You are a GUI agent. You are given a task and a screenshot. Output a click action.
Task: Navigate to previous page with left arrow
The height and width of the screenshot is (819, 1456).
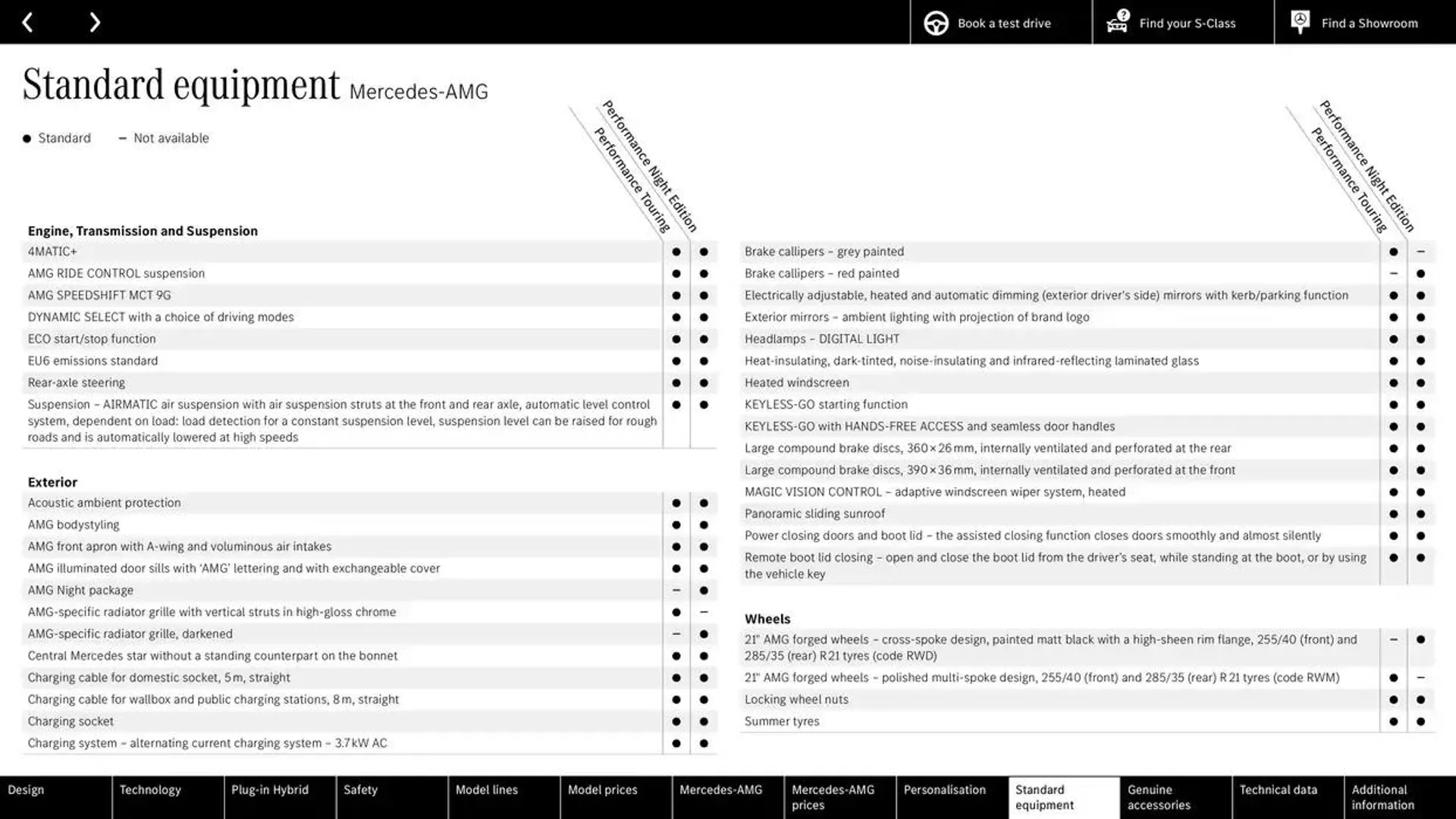[x=27, y=22]
